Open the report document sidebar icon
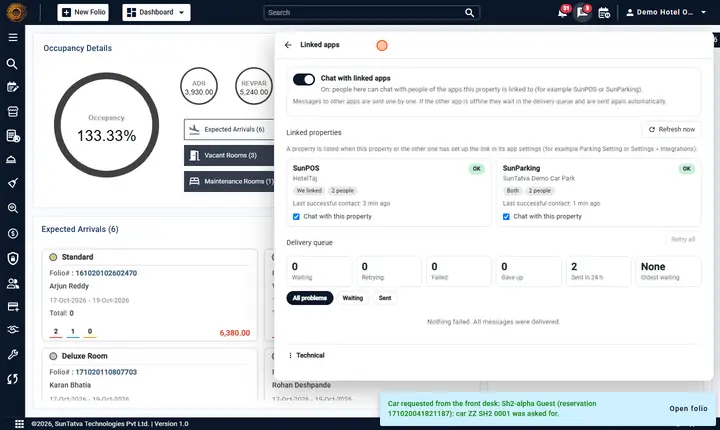 tap(13, 136)
